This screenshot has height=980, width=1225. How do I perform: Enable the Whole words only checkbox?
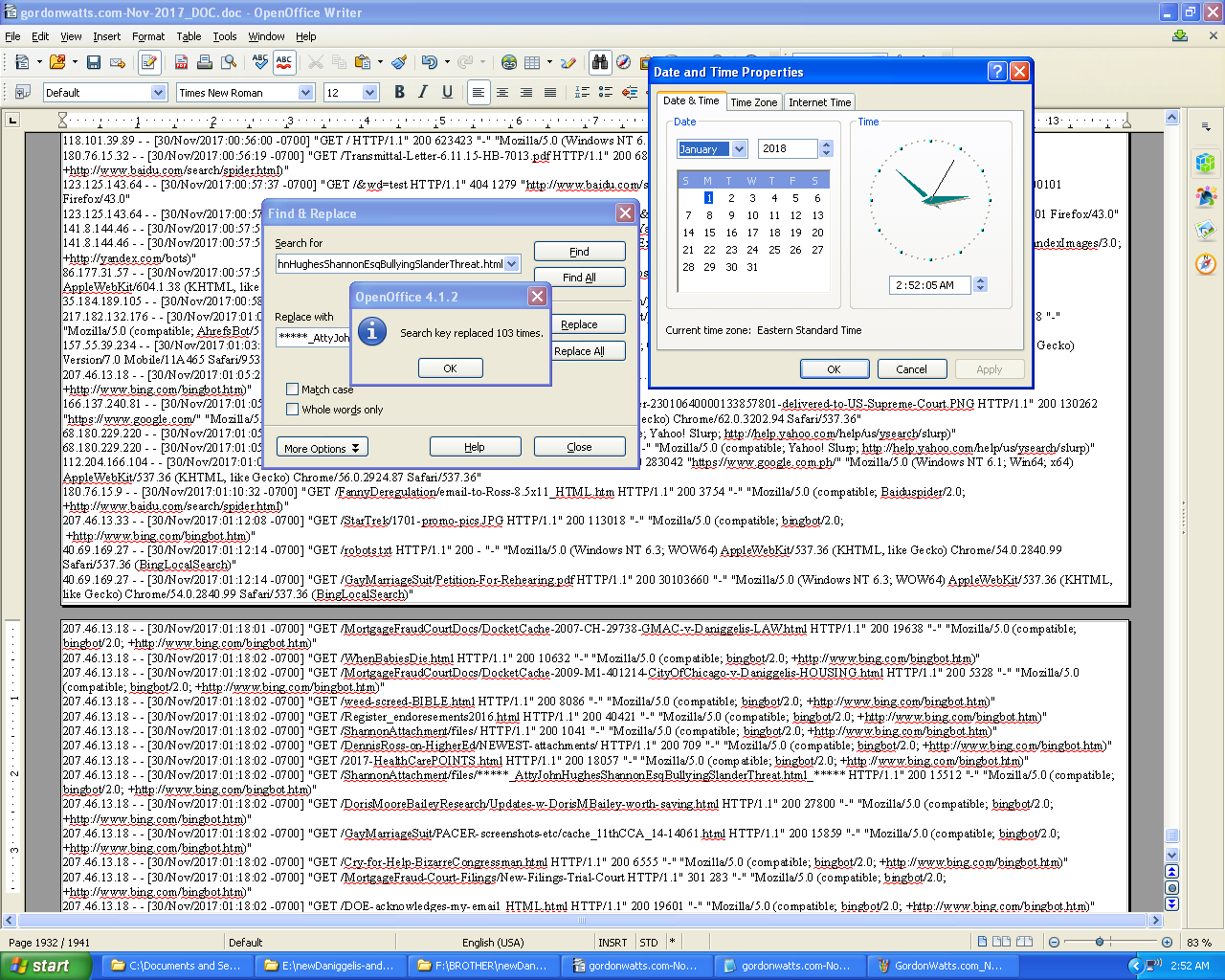point(293,410)
